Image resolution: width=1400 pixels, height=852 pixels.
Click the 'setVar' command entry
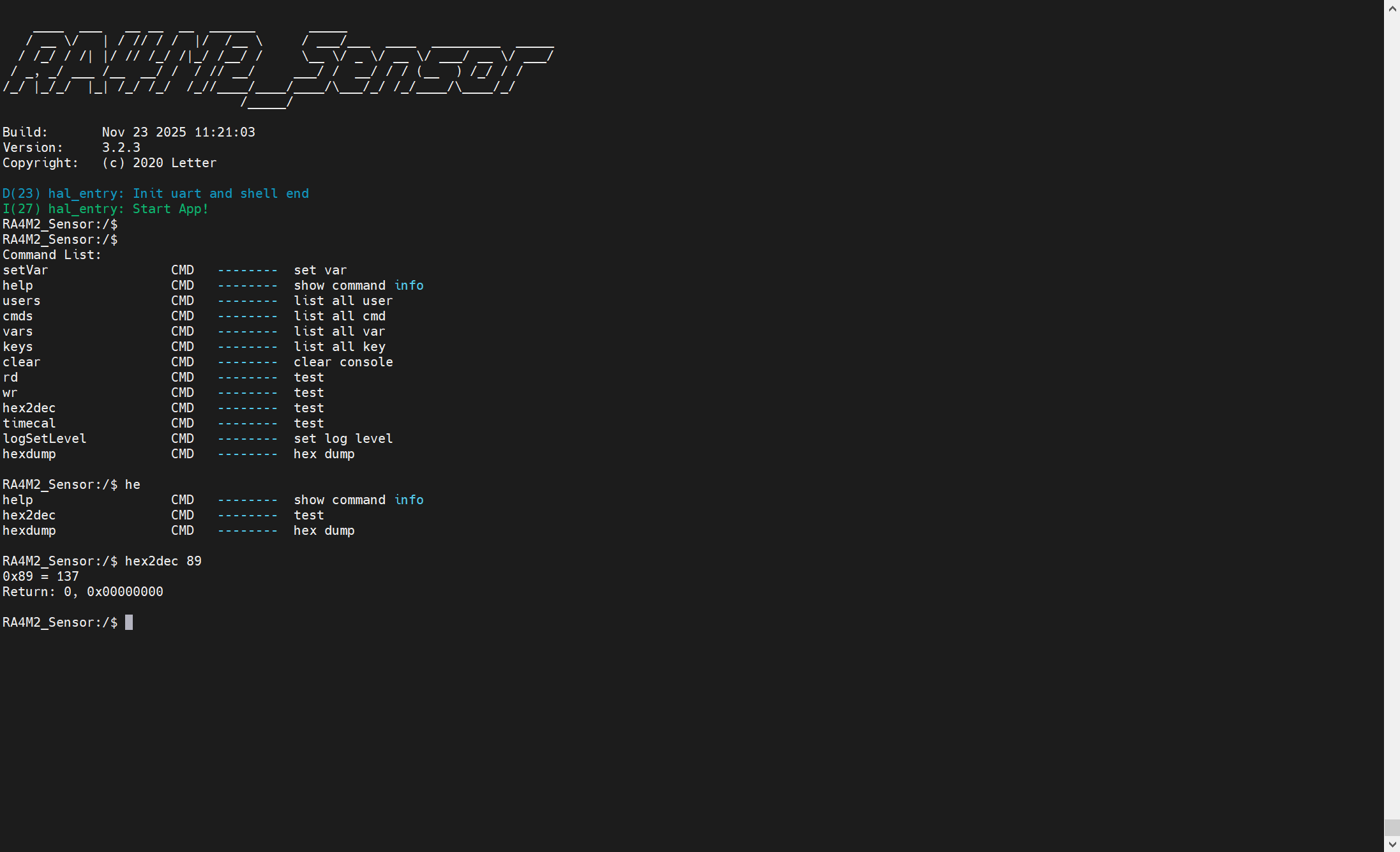click(26, 270)
